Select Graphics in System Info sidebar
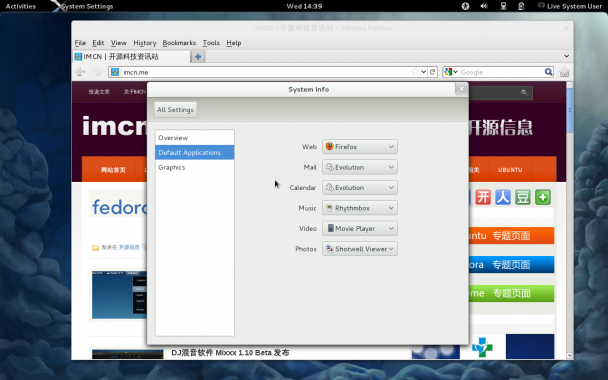Screen dimensions: 608x380 coord(195,167)
